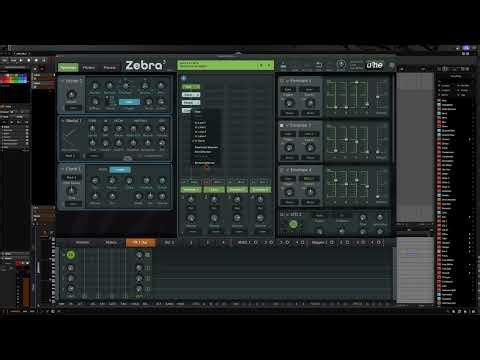Viewport: 480px width, 360px height.
Task: Open the Comb 1 source dropdown under its title
Action: [x=71, y=178]
